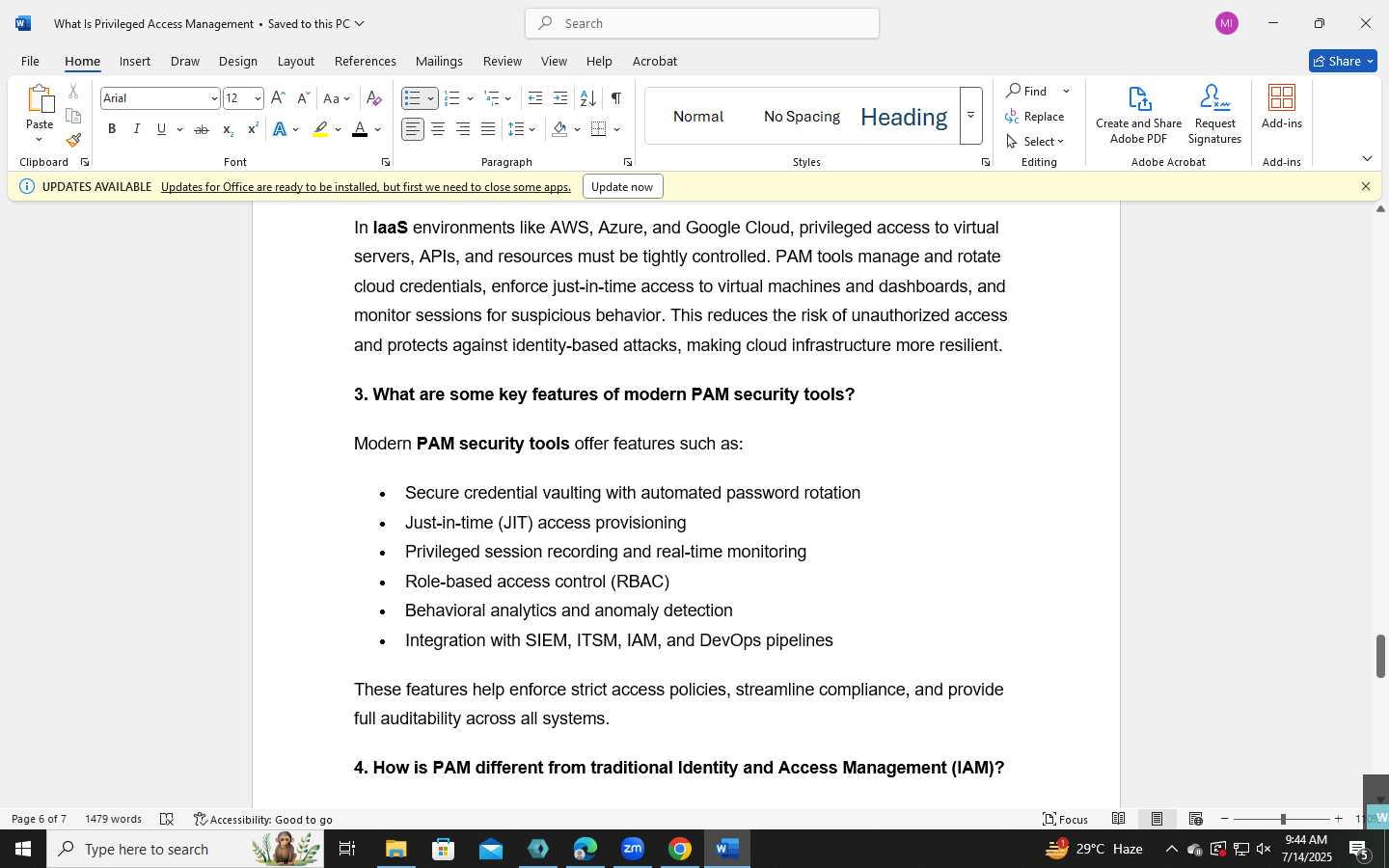The image size is (1389, 868).
Task: Click the Paste clipboard icon
Action: [40, 99]
